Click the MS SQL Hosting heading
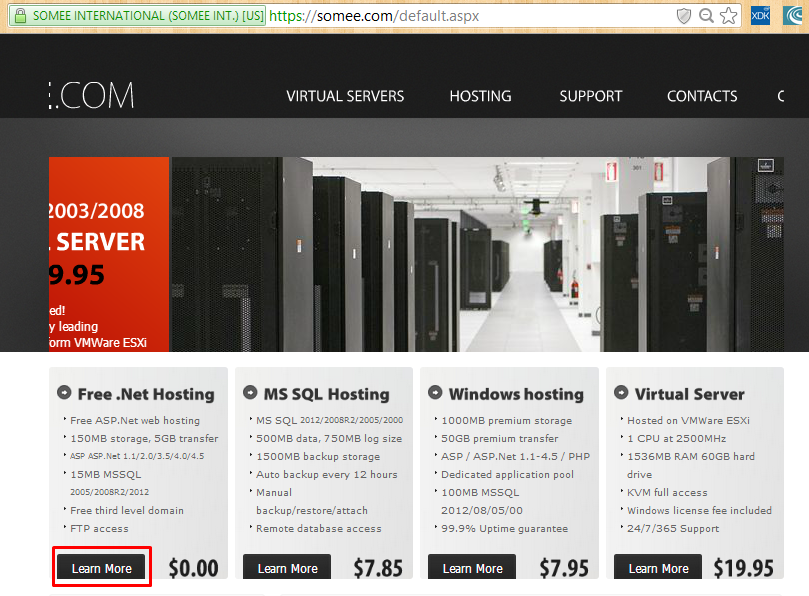This screenshot has height=596, width=809. click(327, 394)
